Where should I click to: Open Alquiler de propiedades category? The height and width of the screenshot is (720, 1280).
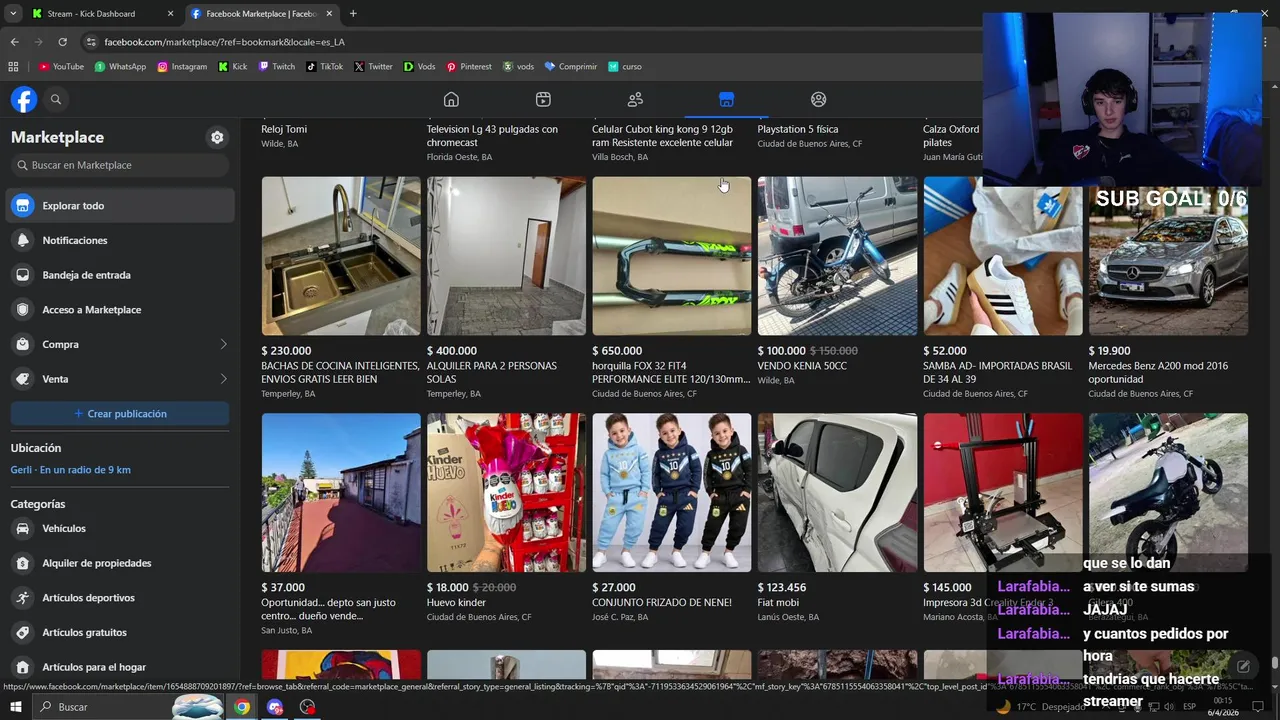(119, 563)
